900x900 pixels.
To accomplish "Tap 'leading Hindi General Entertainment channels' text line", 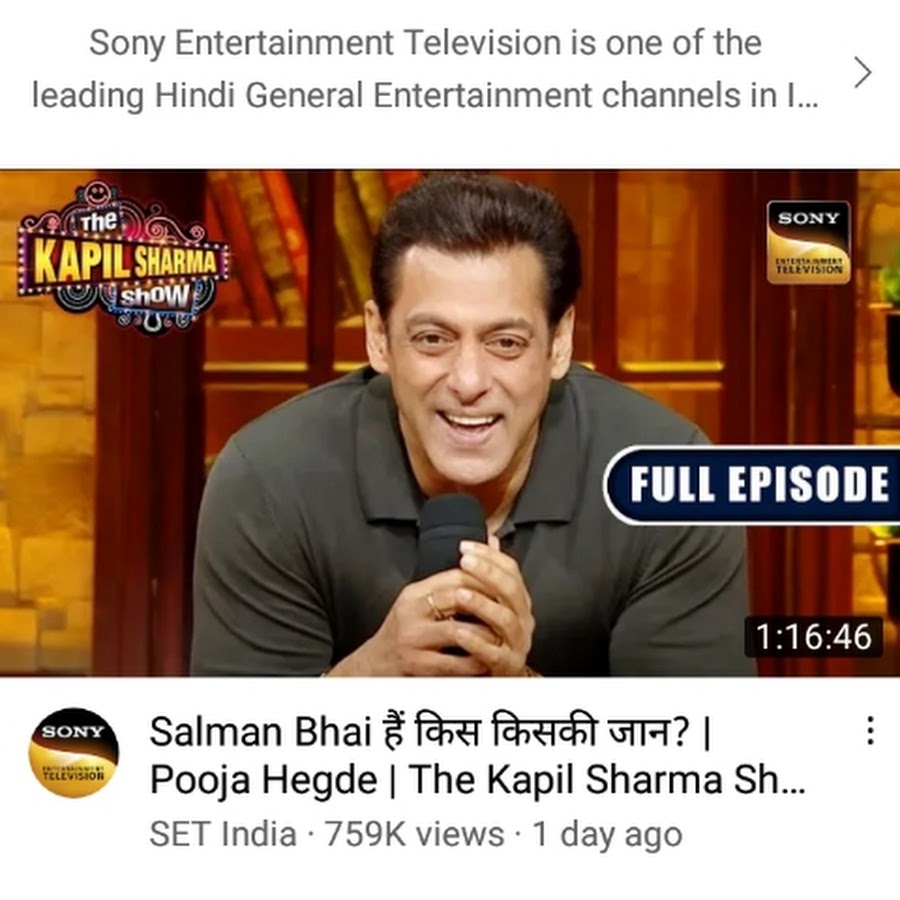I will tap(425, 95).
